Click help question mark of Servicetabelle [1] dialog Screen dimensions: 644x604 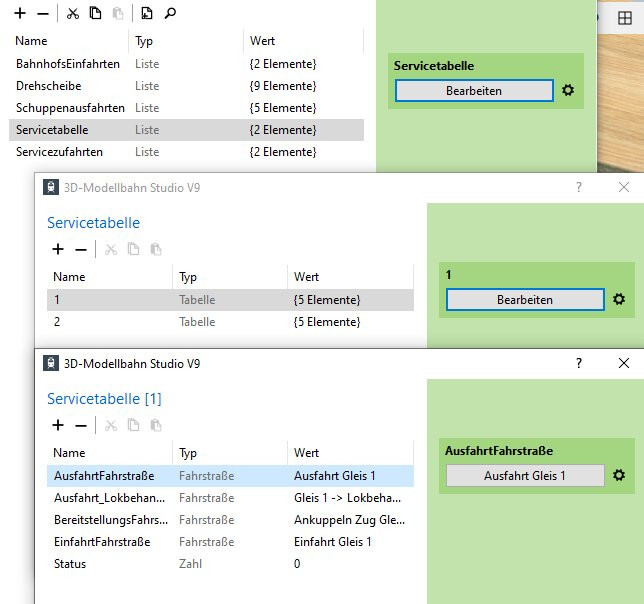pyautogui.click(x=579, y=363)
